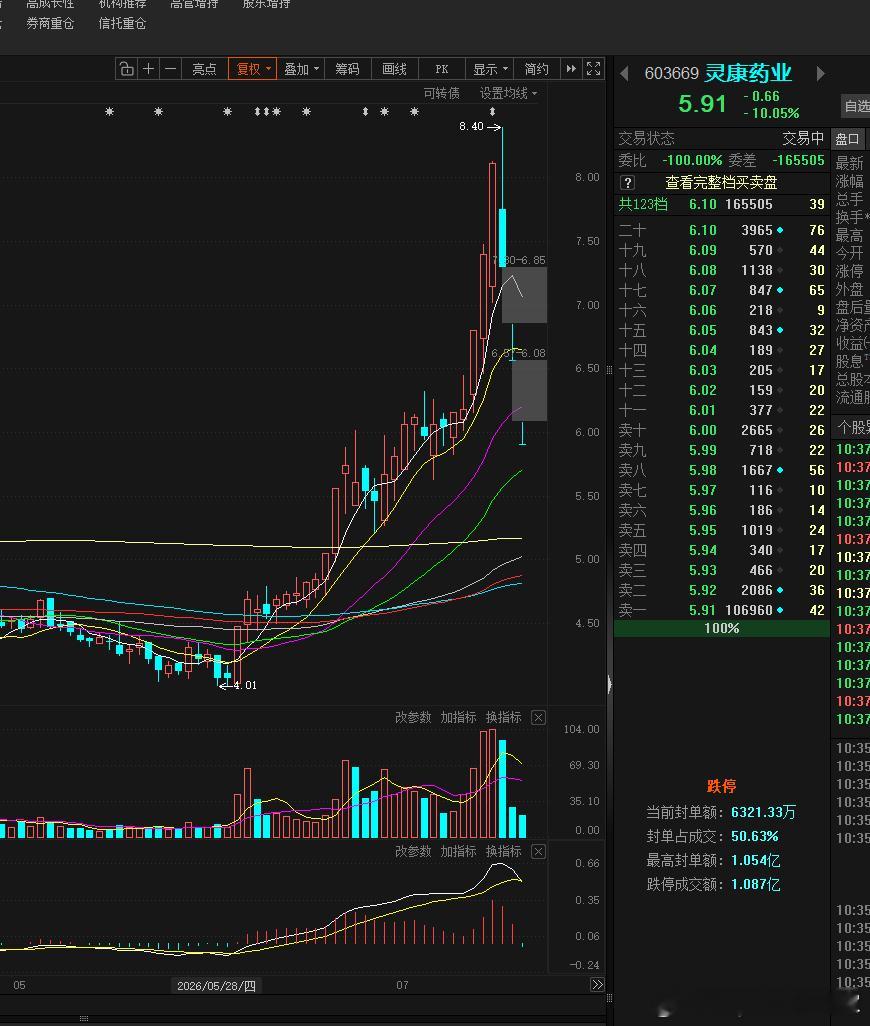The width and height of the screenshot is (870, 1026).
Task: Click the 券商重仓 menu item
Action: pos(50,24)
